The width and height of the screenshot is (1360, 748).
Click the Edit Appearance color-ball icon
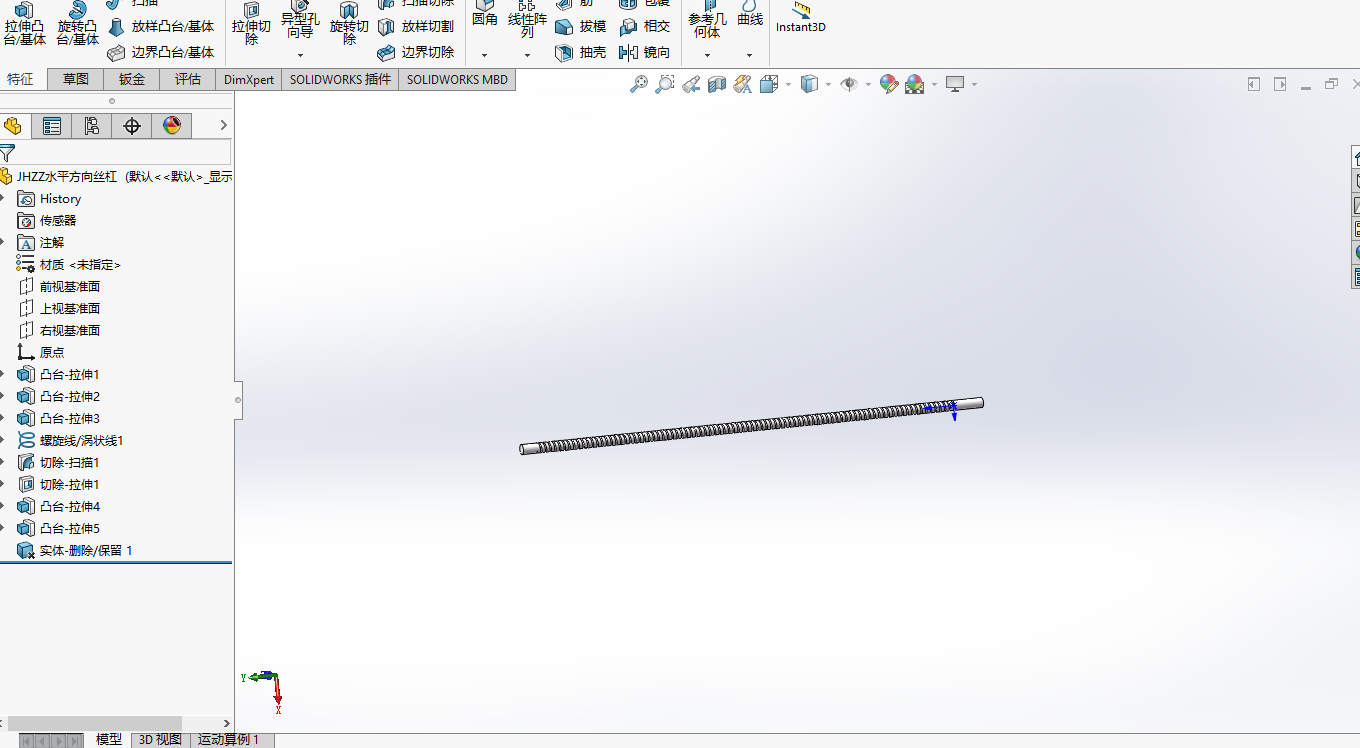(888, 84)
